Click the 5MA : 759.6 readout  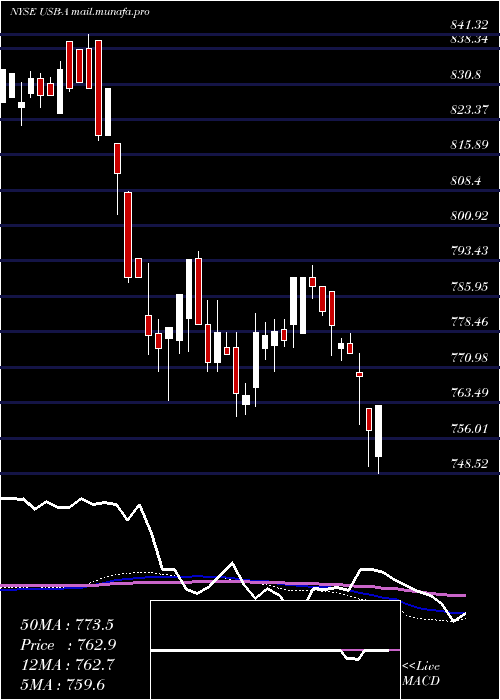click(x=62, y=684)
